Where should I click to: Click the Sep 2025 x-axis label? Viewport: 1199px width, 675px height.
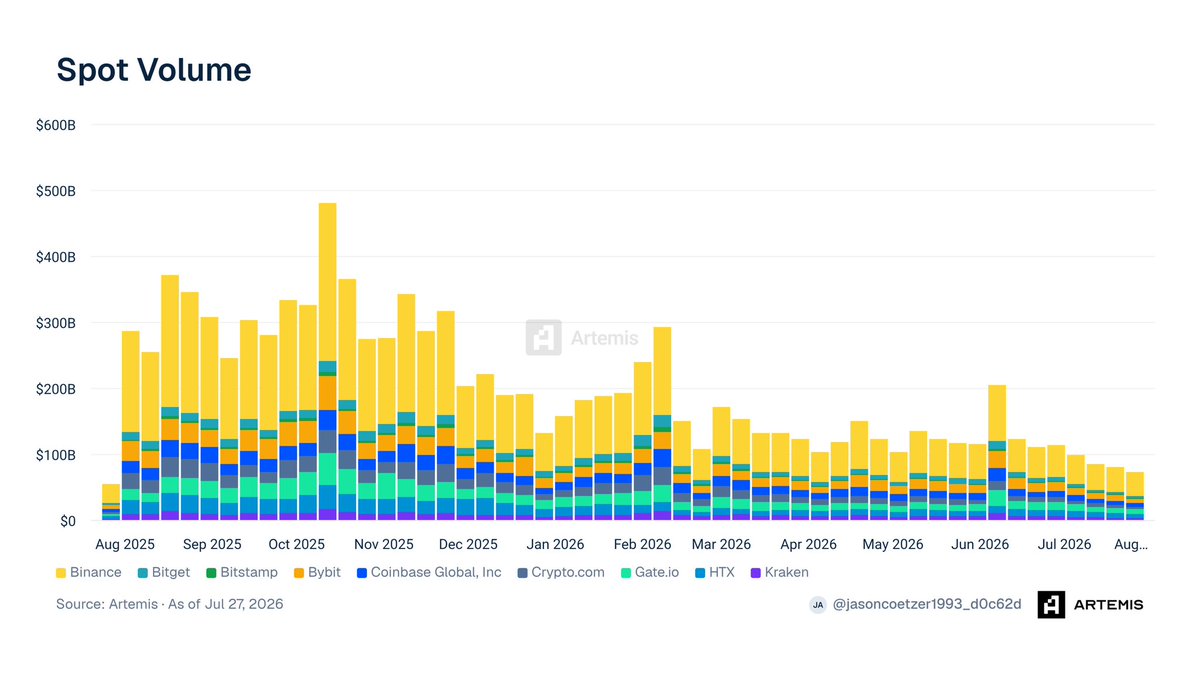(212, 544)
